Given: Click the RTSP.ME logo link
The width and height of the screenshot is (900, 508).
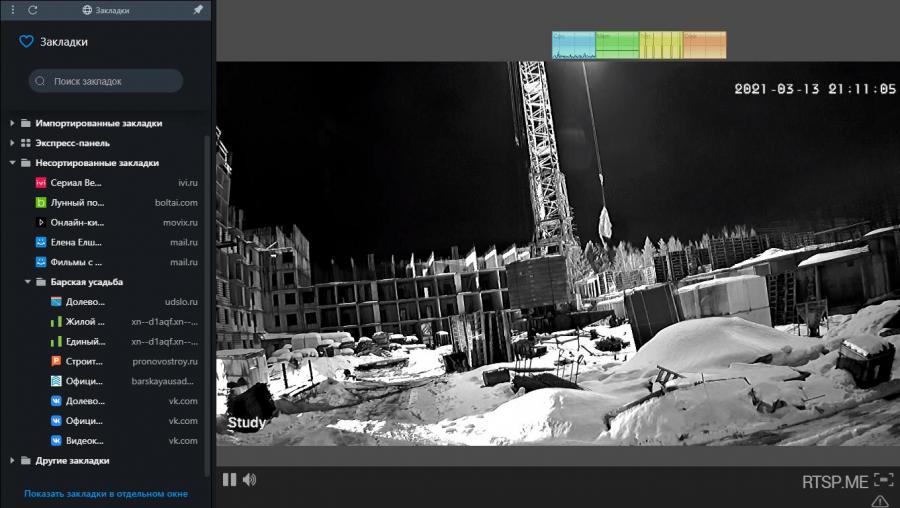Looking at the screenshot, I should click(x=834, y=482).
